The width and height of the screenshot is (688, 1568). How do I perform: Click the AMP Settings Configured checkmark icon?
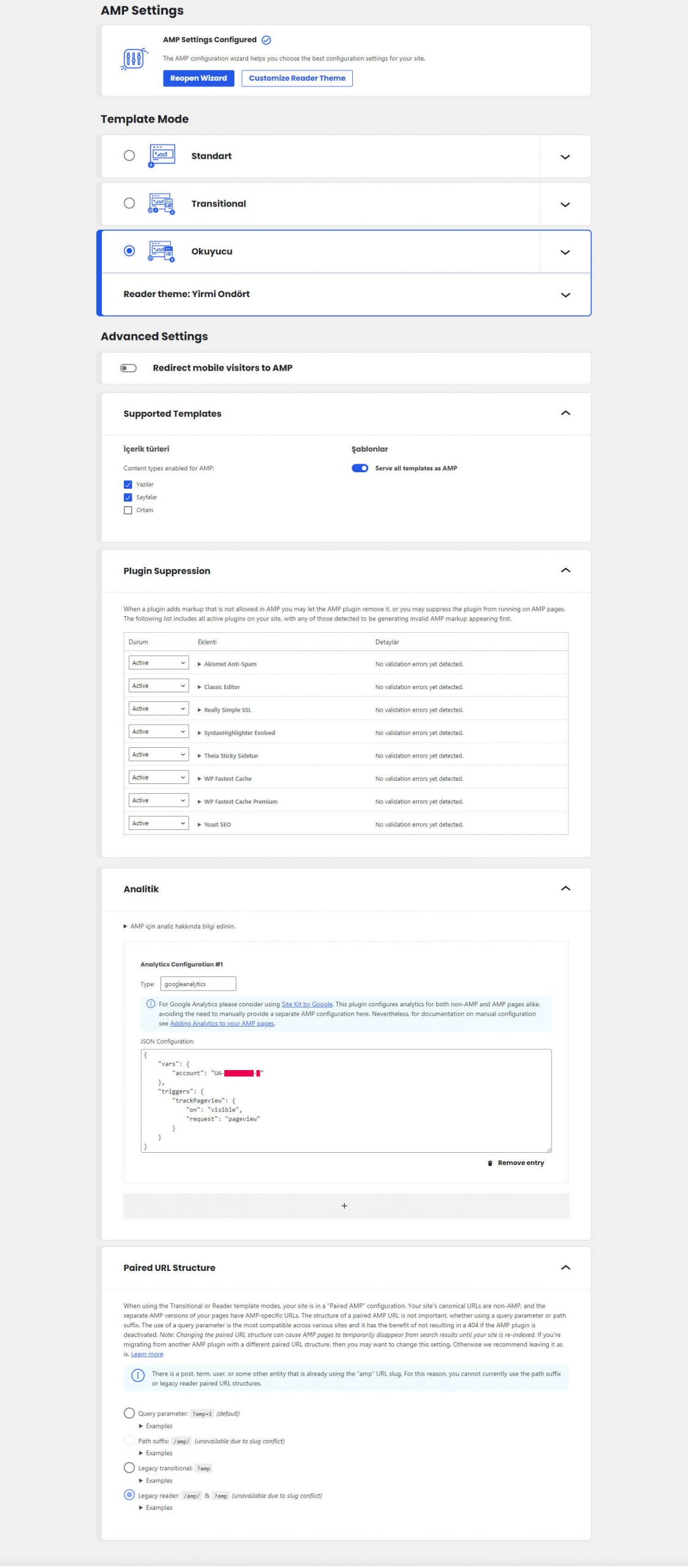pos(267,40)
